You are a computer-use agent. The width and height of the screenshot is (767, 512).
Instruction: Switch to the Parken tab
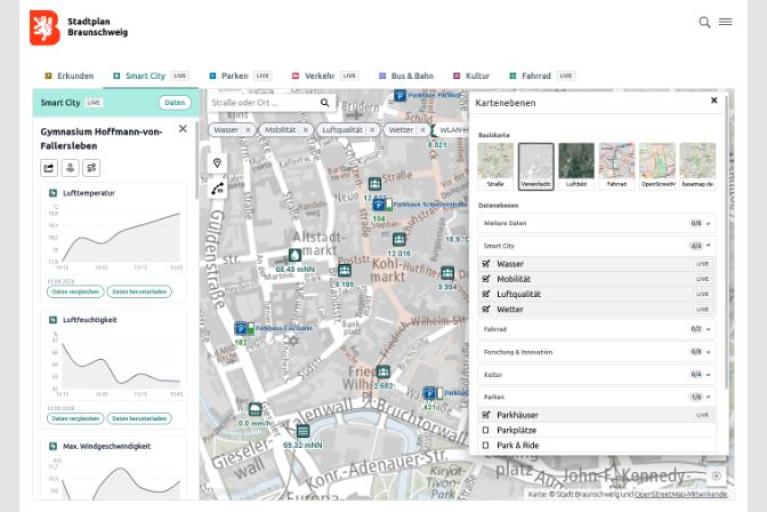pos(240,76)
